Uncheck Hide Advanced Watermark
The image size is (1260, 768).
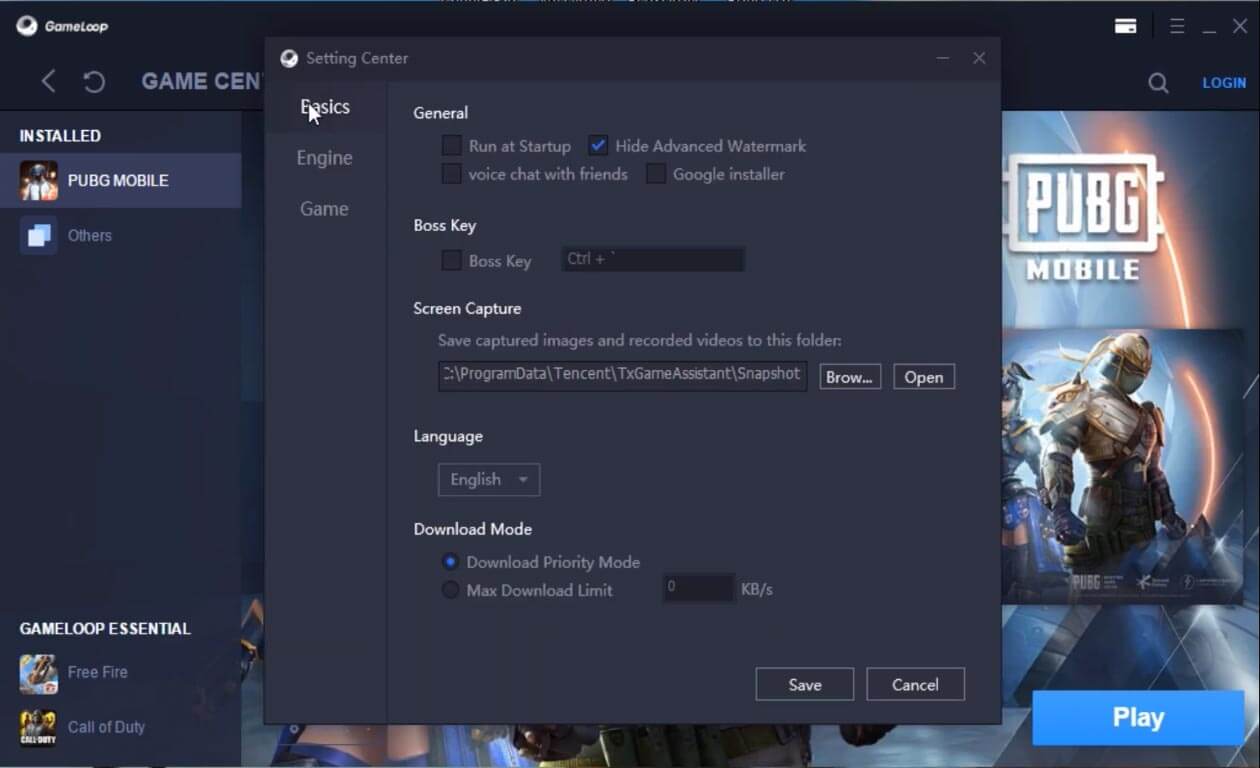(598, 146)
